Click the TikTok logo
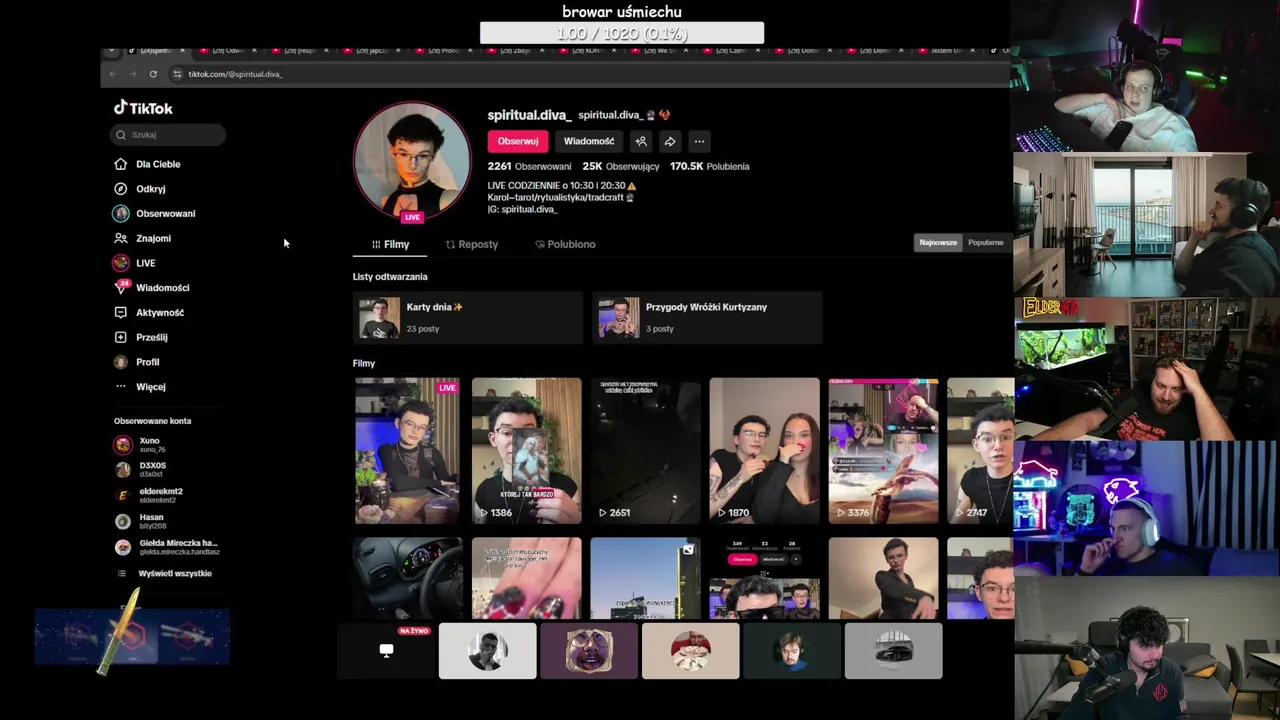Viewport: 1280px width, 720px height. click(143, 108)
